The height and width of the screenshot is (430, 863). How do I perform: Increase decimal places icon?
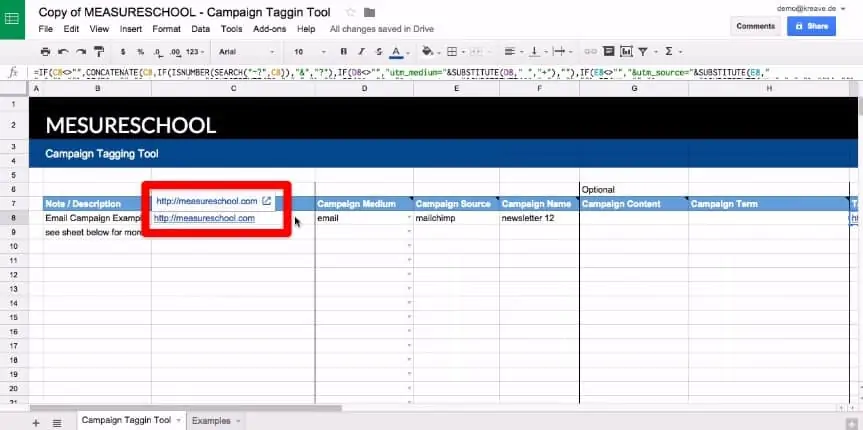[176, 52]
